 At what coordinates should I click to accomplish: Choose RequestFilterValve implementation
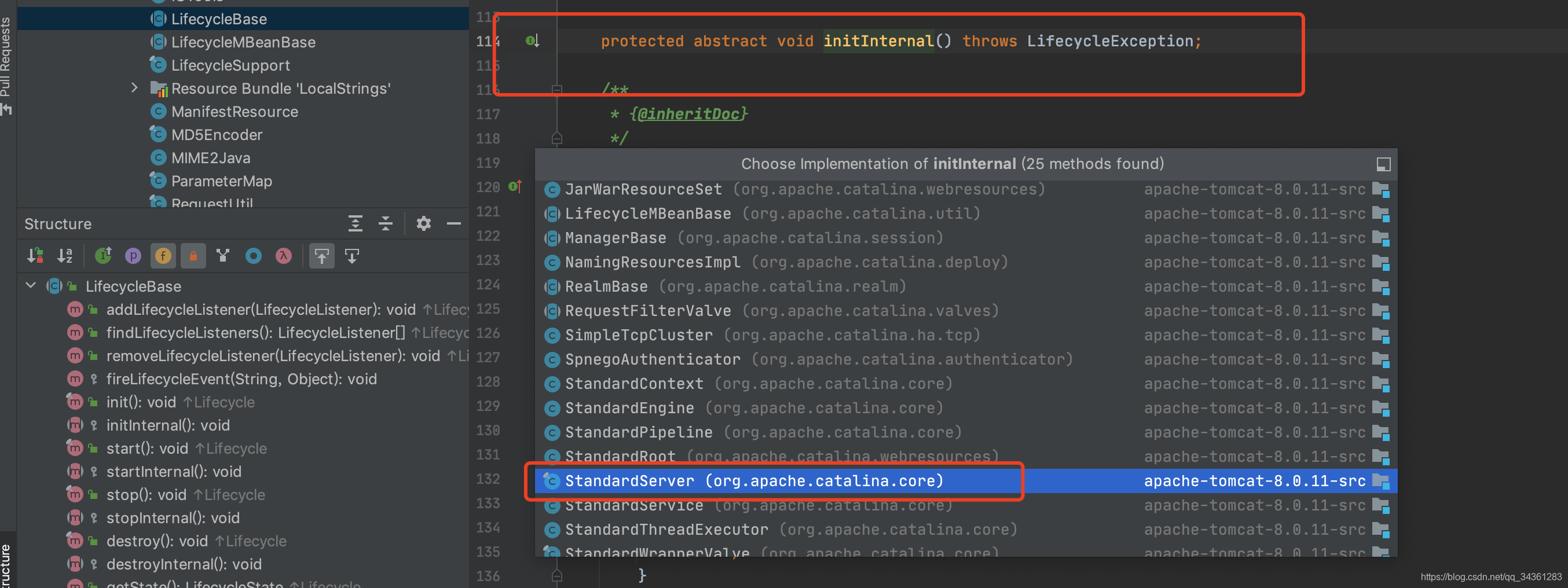point(965,311)
